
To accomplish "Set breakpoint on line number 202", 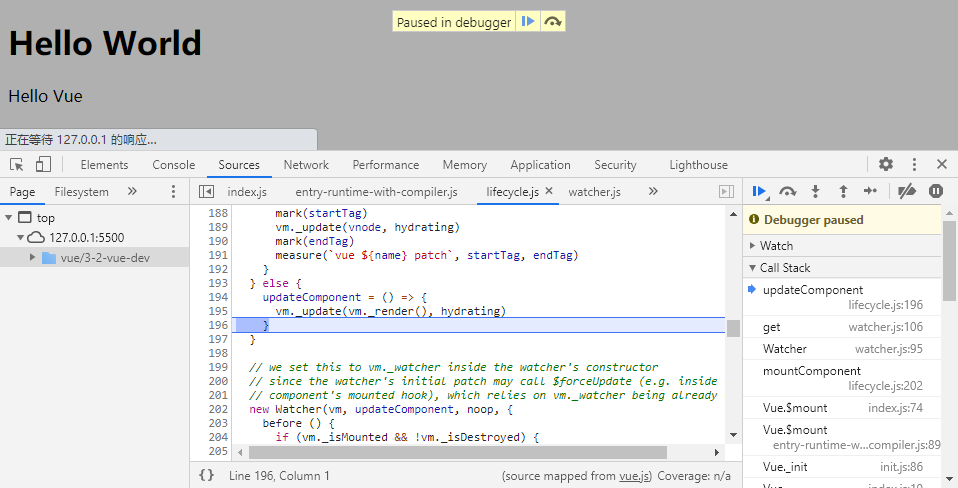I will click(218, 409).
